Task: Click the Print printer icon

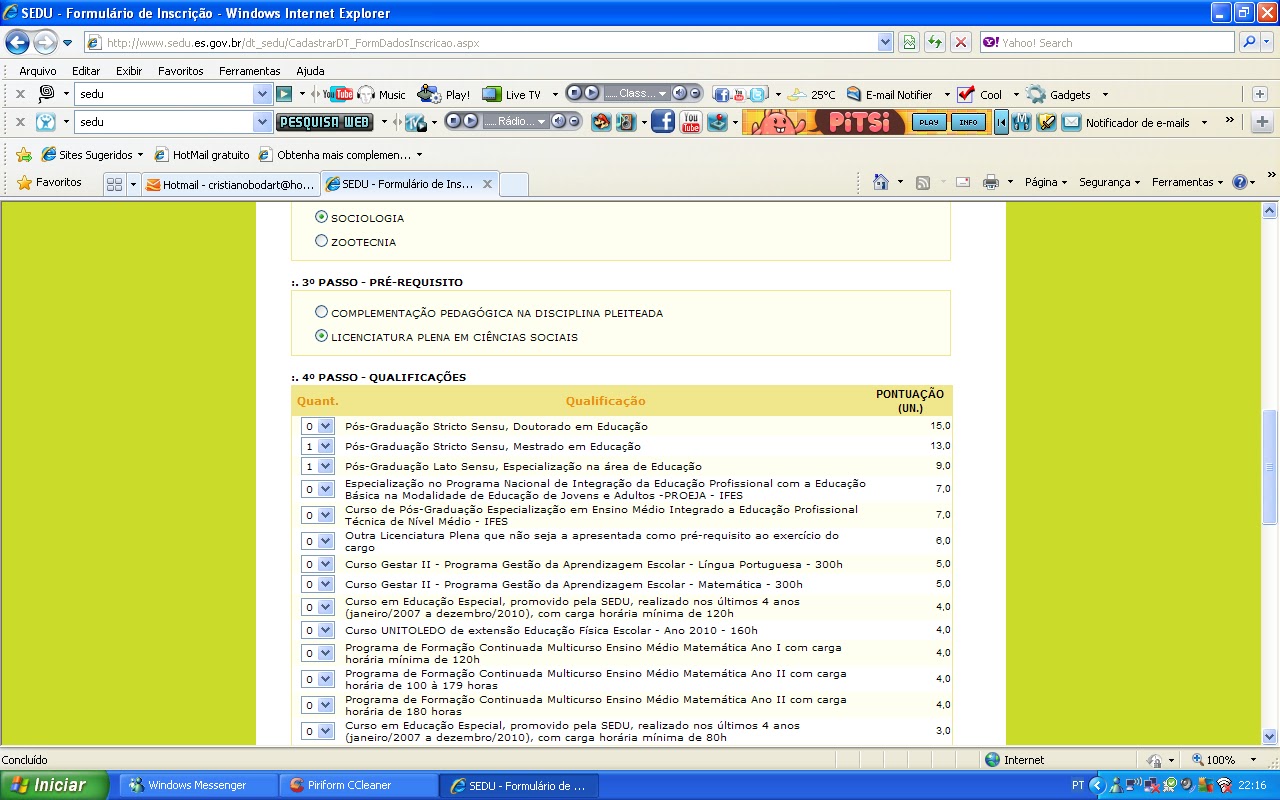Action: point(991,182)
